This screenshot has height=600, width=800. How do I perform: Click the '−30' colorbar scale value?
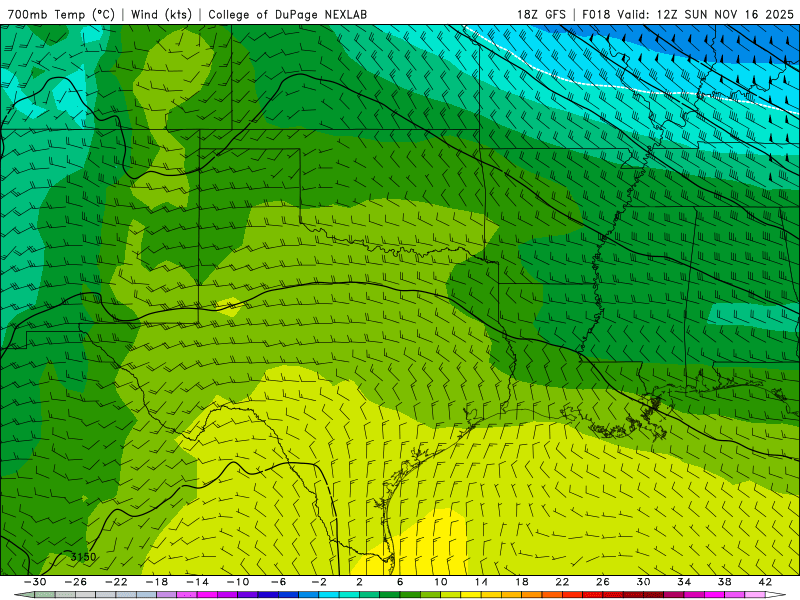coord(35,582)
